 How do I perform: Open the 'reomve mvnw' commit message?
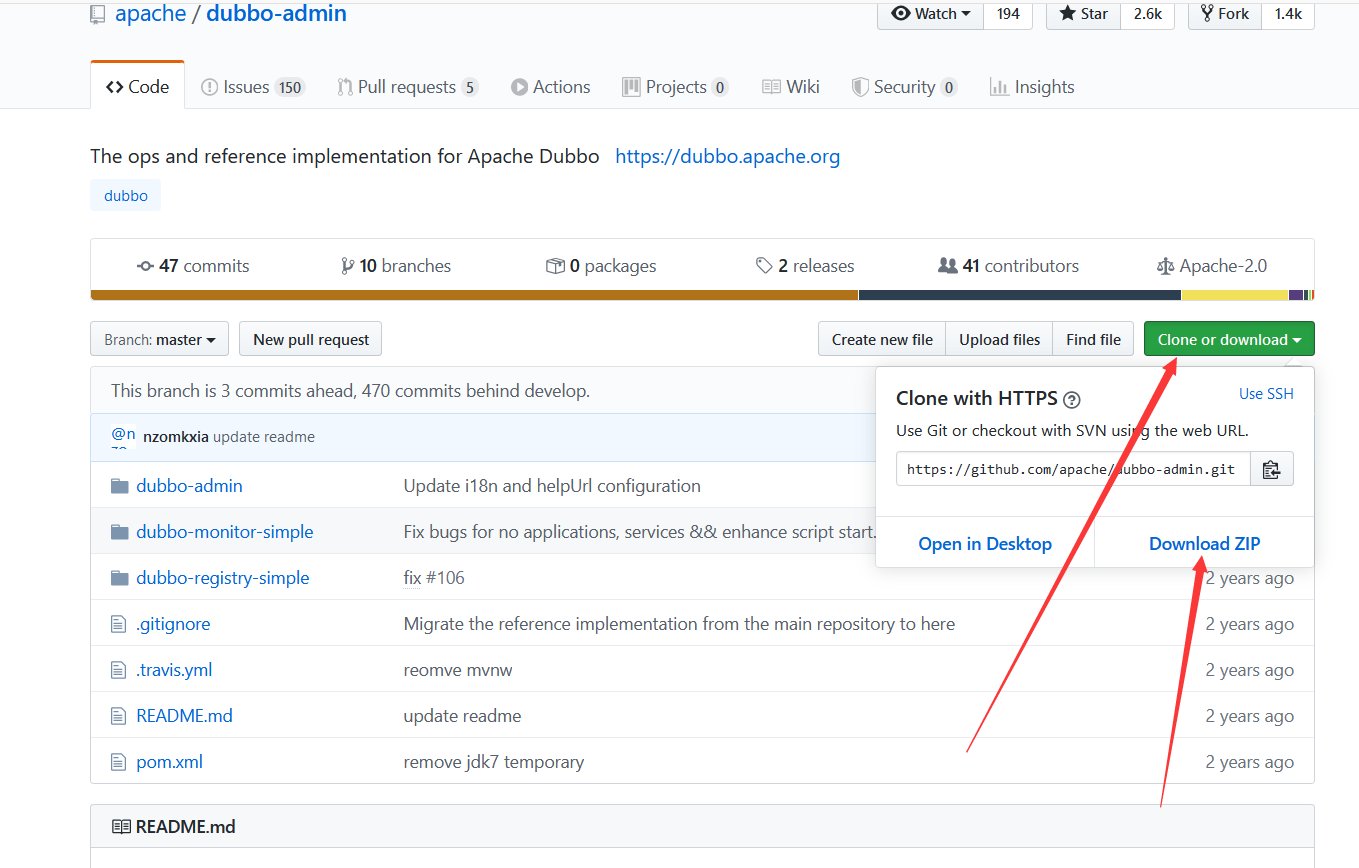458,670
